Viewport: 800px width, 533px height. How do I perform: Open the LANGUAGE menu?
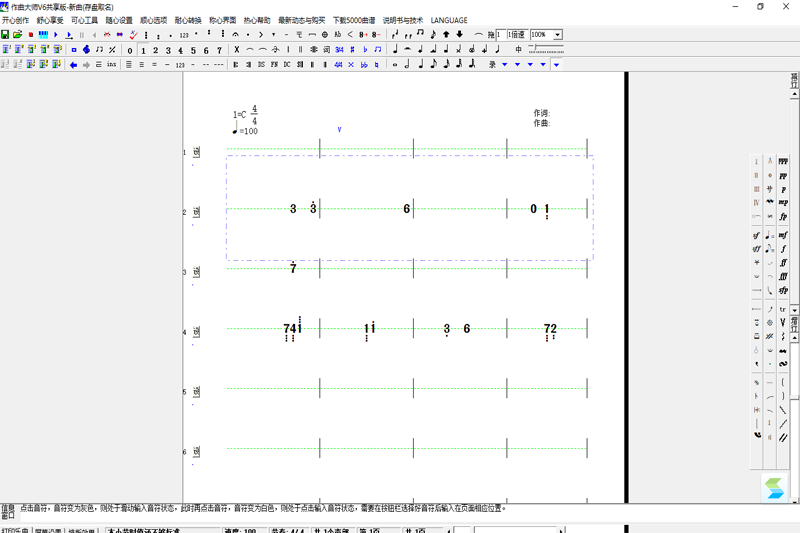point(449,20)
